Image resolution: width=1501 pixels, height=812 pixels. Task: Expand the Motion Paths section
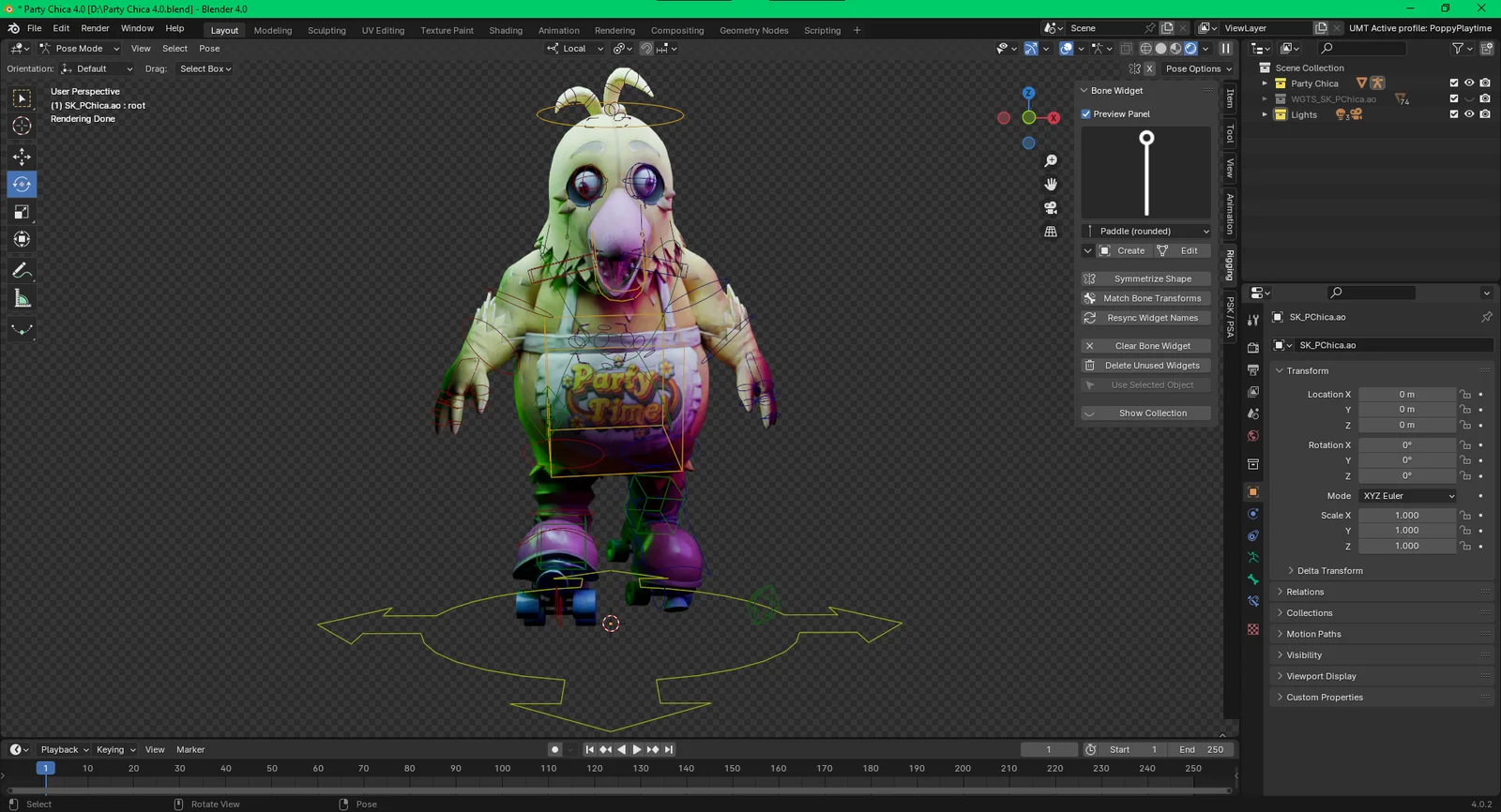click(1313, 635)
